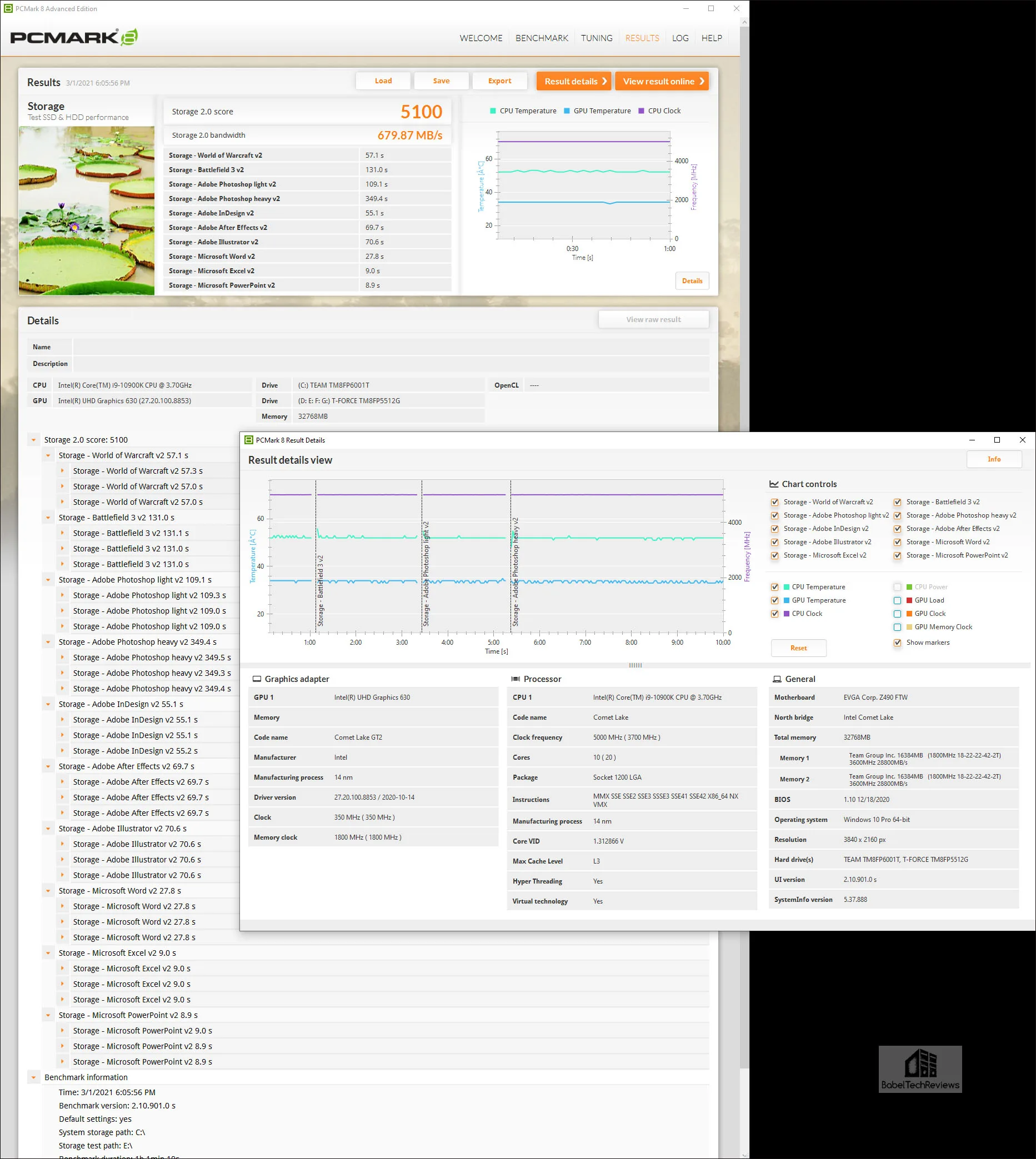Image resolution: width=1036 pixels, height=1159 pixels.
Task: Select the RESULTS tab
Action: click(642, 38)
